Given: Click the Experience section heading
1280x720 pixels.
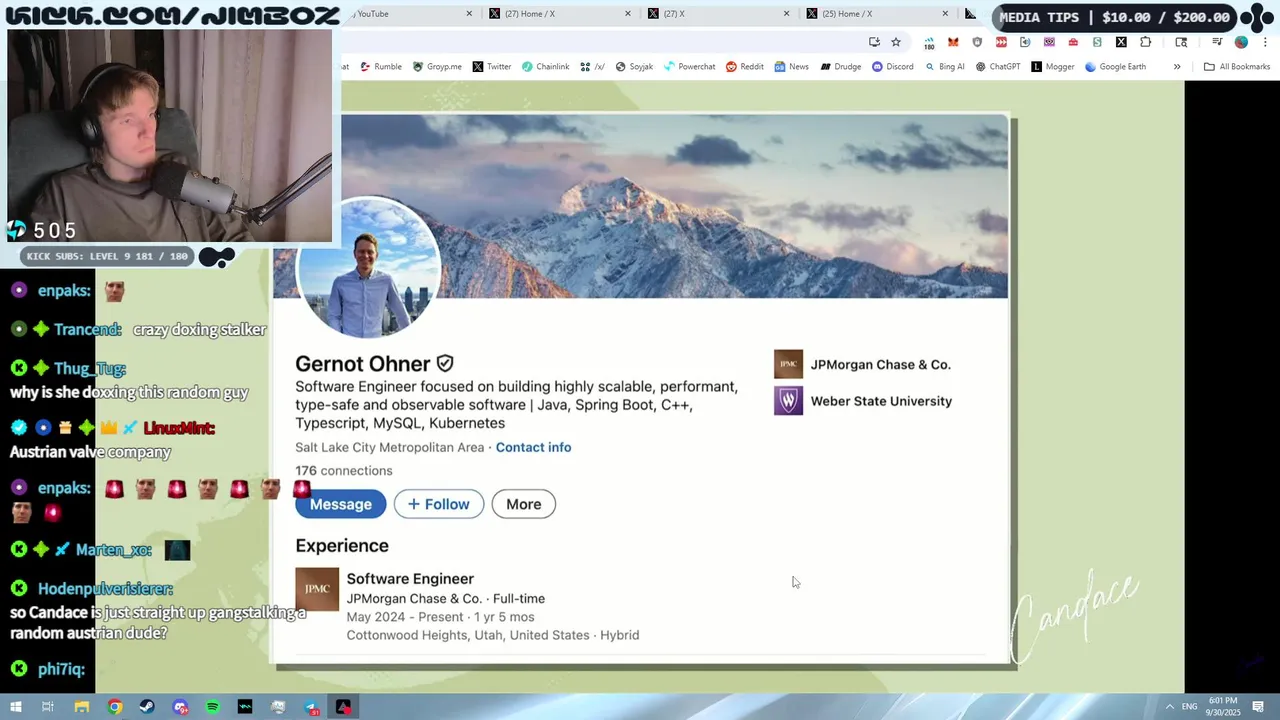Looking at the screenshot, I should point(342,546).
